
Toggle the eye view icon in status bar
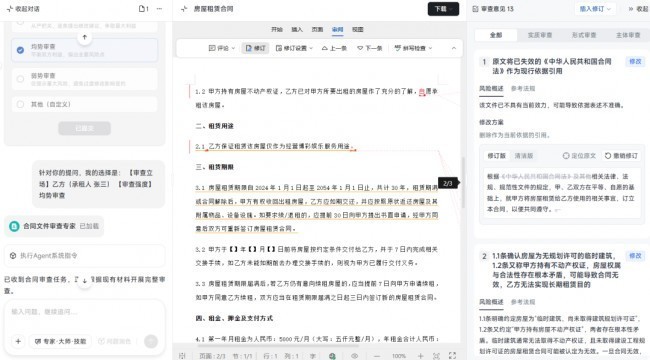pos(354,356)
